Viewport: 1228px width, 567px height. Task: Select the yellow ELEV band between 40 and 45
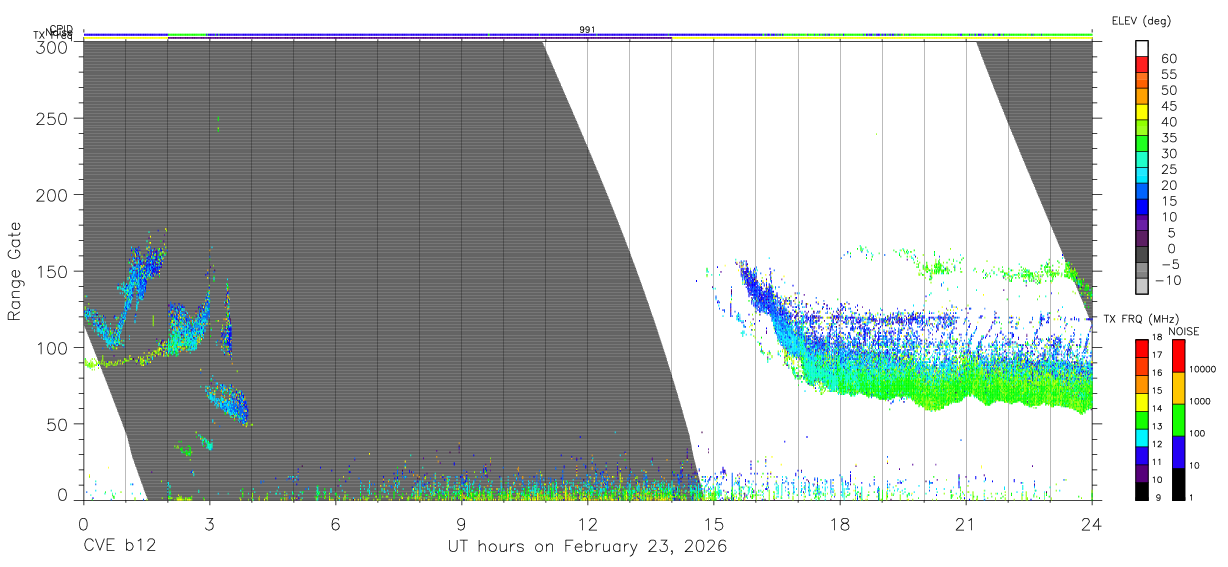(x=1143, y=113)
